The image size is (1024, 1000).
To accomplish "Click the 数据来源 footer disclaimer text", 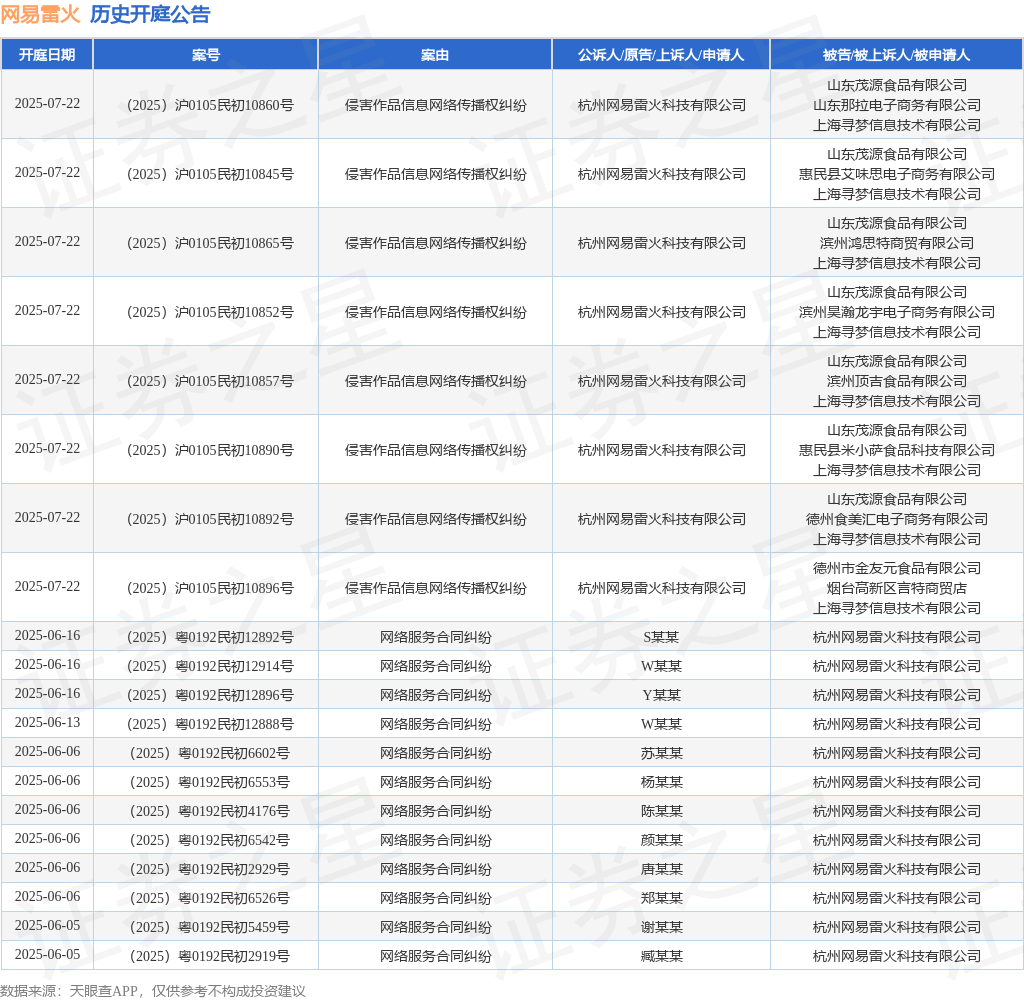I will [x=153, y=991].
